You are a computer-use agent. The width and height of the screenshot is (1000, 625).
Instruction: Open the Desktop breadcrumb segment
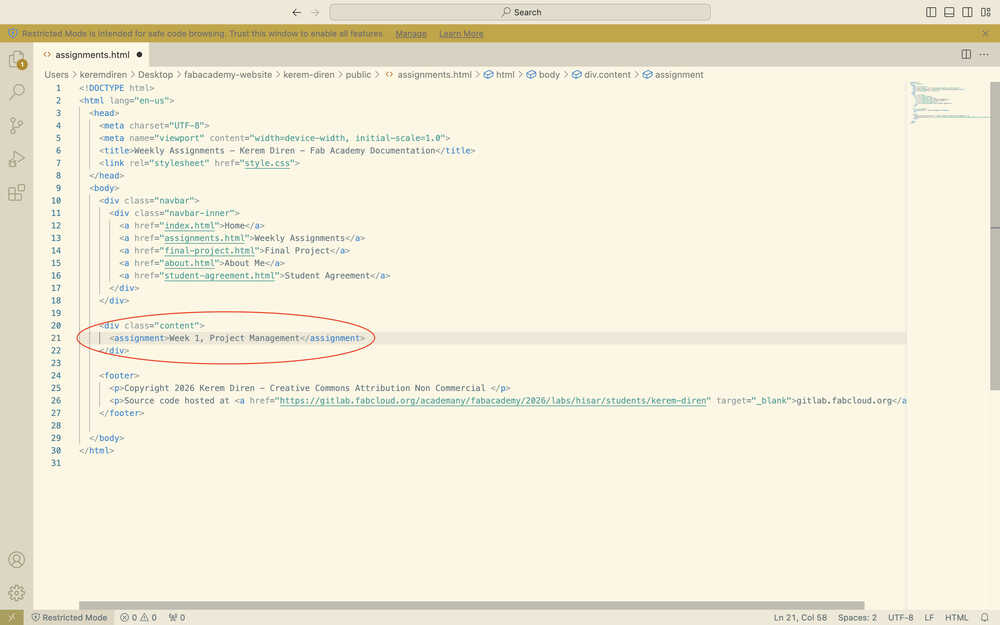(156, 75)
